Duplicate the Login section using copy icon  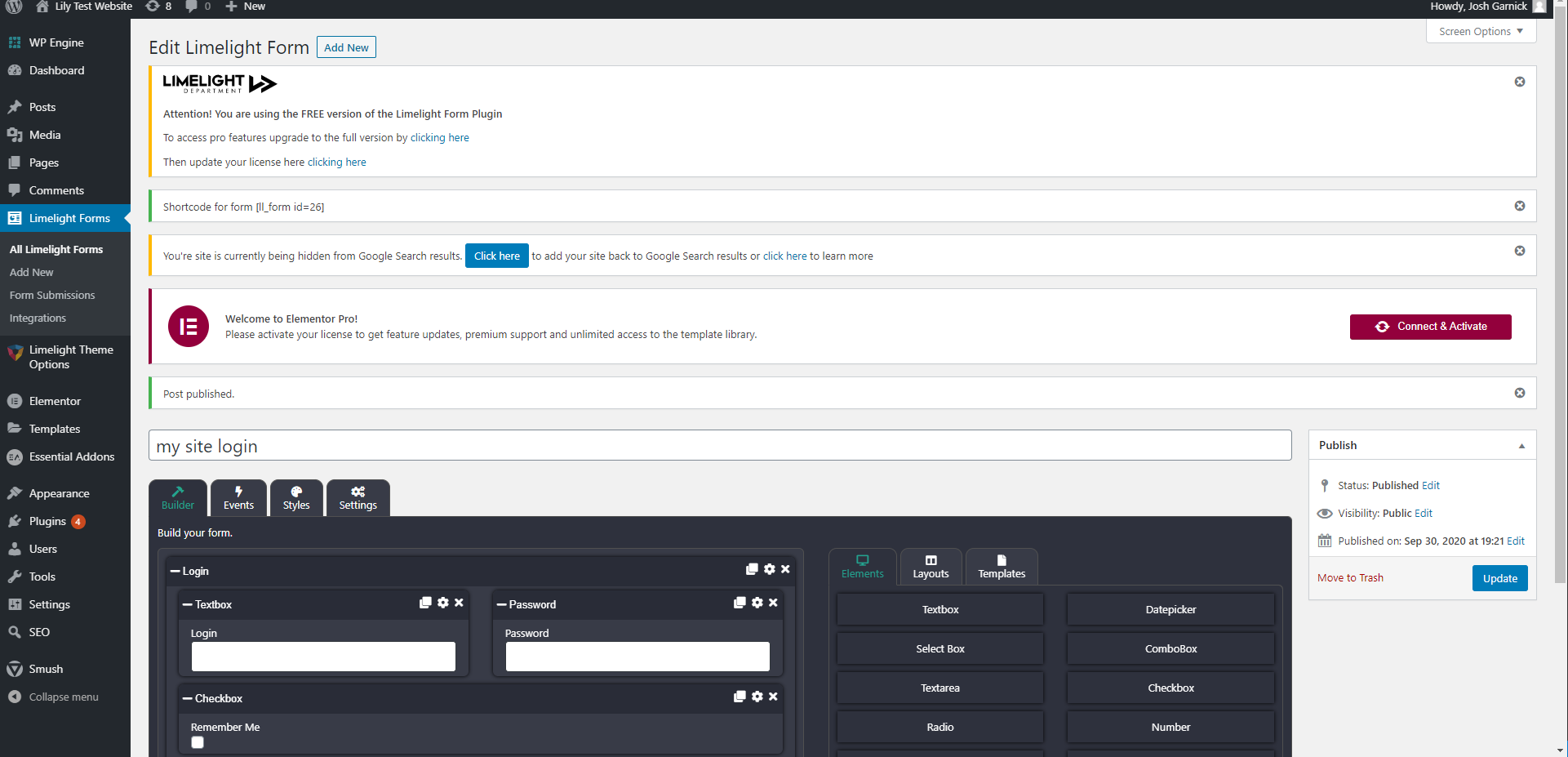click(752, 569)
